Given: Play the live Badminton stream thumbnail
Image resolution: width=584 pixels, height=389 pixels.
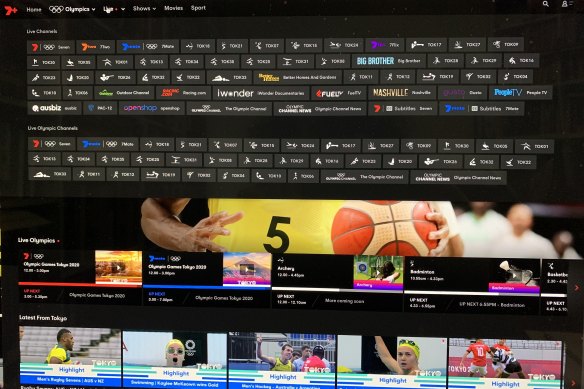Looking at the screenshot, I should click(514, 276).
